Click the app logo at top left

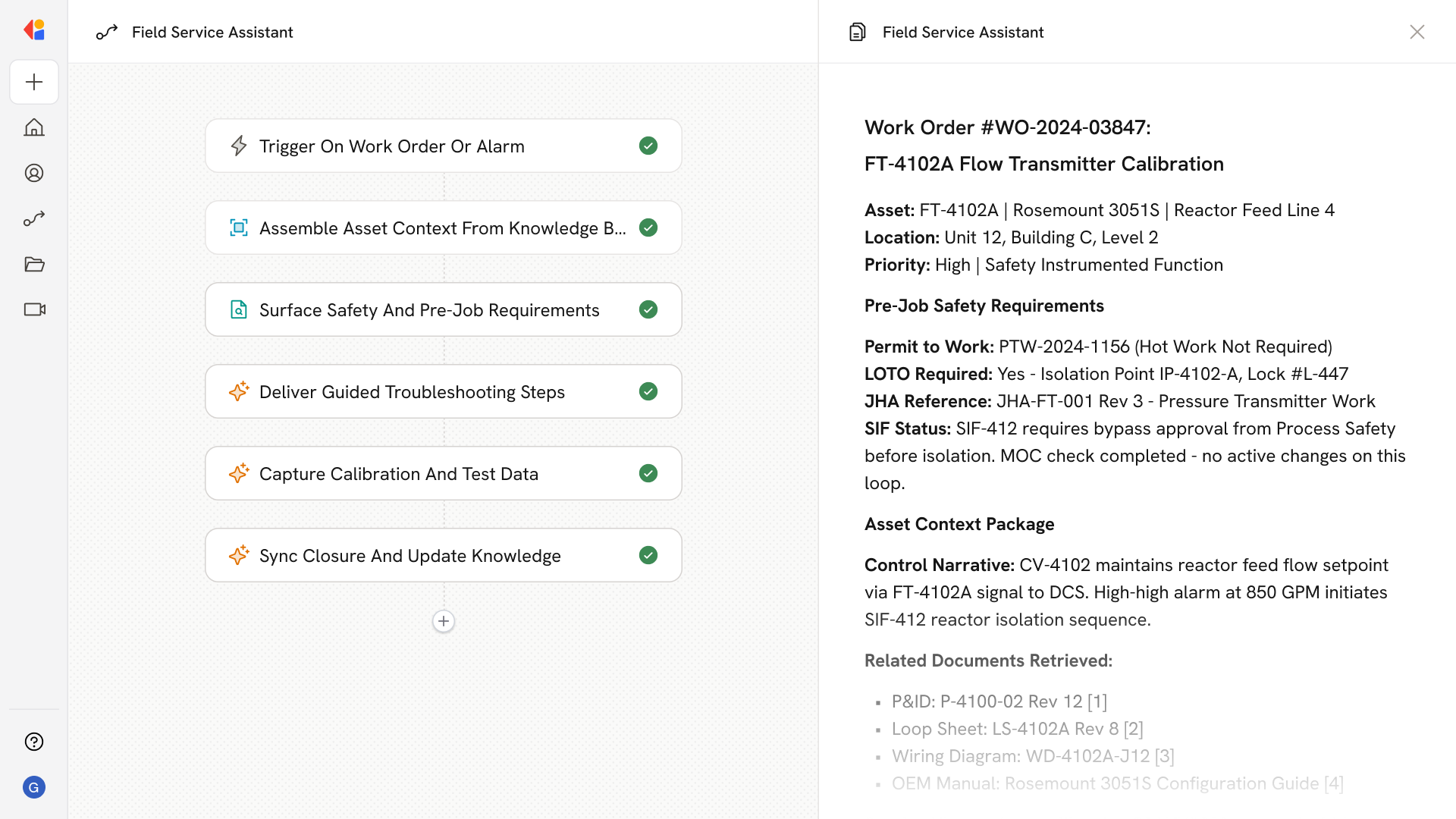click(34, 30)
